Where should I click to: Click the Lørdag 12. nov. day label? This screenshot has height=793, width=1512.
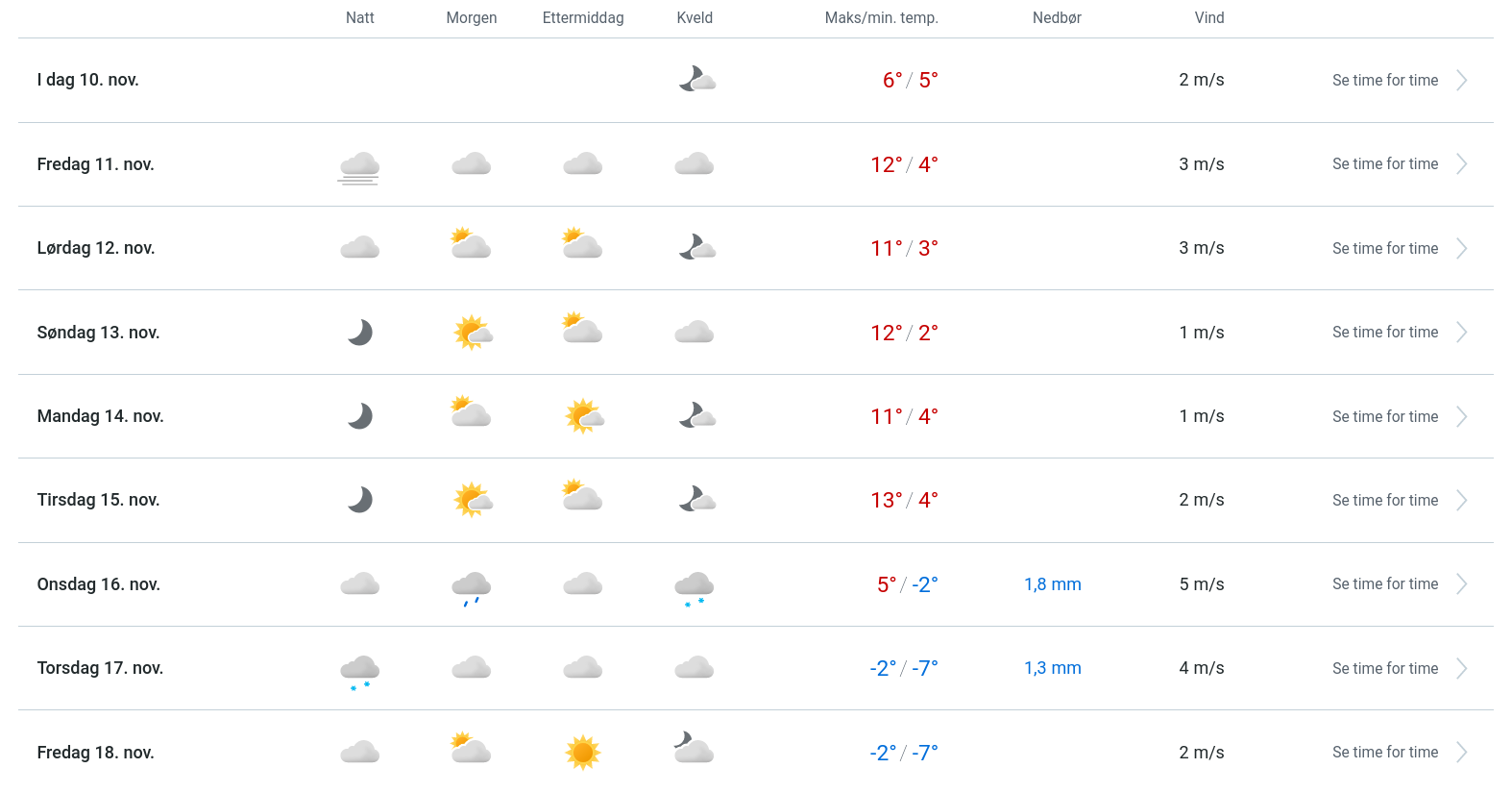click(x=96, y=248)
